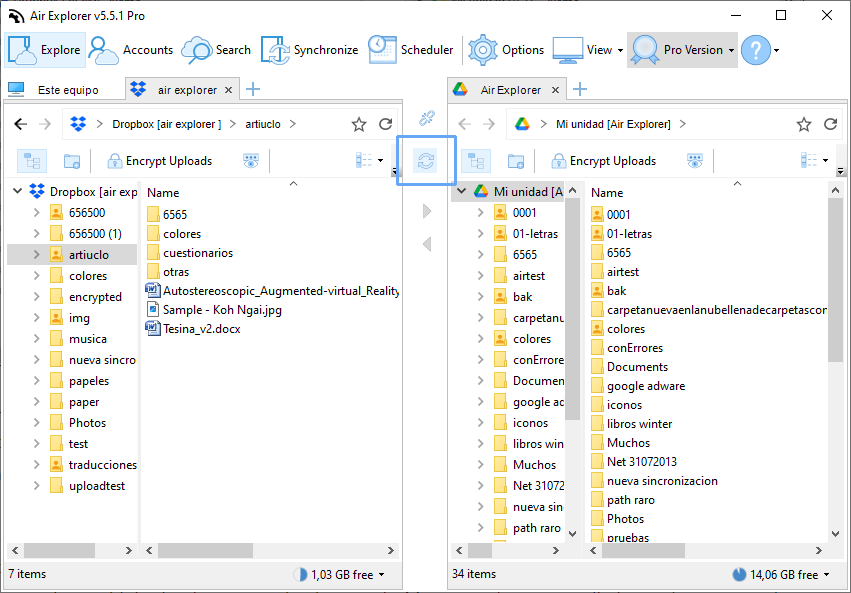Select the cuestionarios folder in file list
Screen dimensions: 851x593
[190, 253]
